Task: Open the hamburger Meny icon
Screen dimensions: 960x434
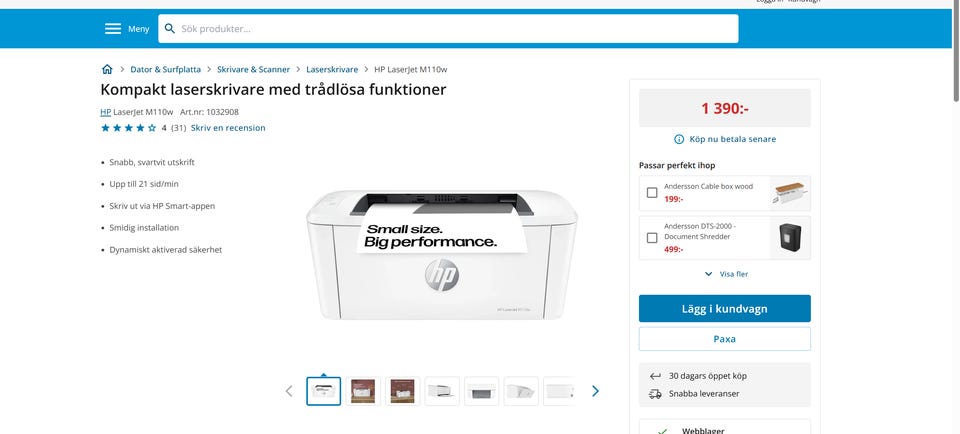Action: [x=113, y=29]
